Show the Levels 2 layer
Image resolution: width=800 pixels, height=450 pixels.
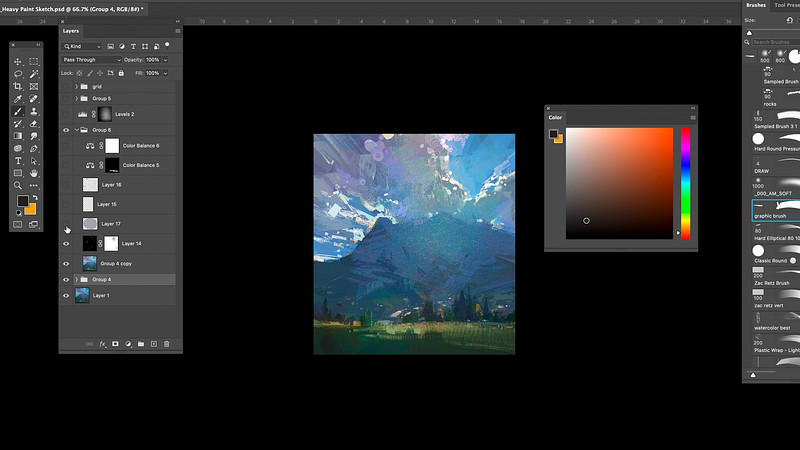66,114
